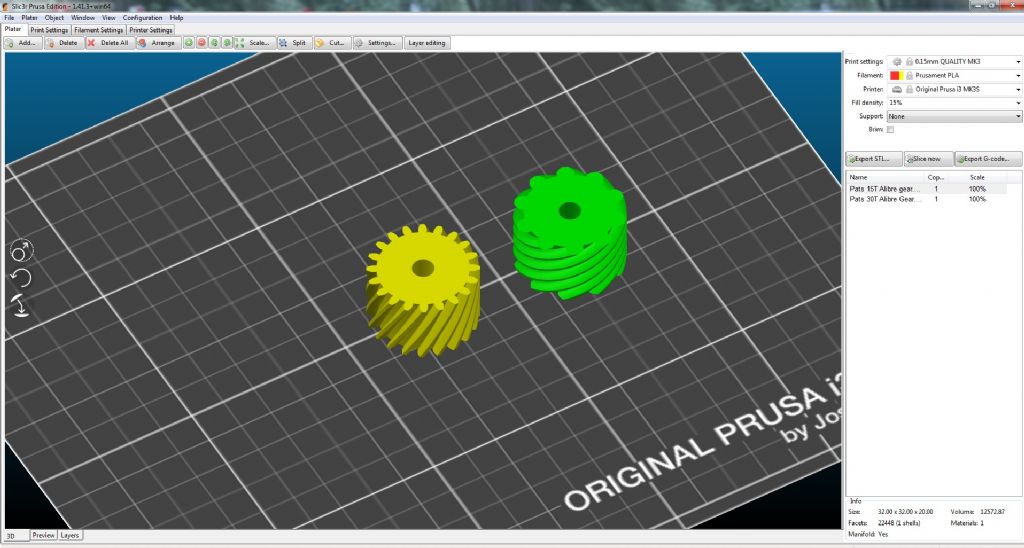1024x548 pixels.
Task: Rotate object 45° clockwise via toolbar icon
Action: pos(227,43)
